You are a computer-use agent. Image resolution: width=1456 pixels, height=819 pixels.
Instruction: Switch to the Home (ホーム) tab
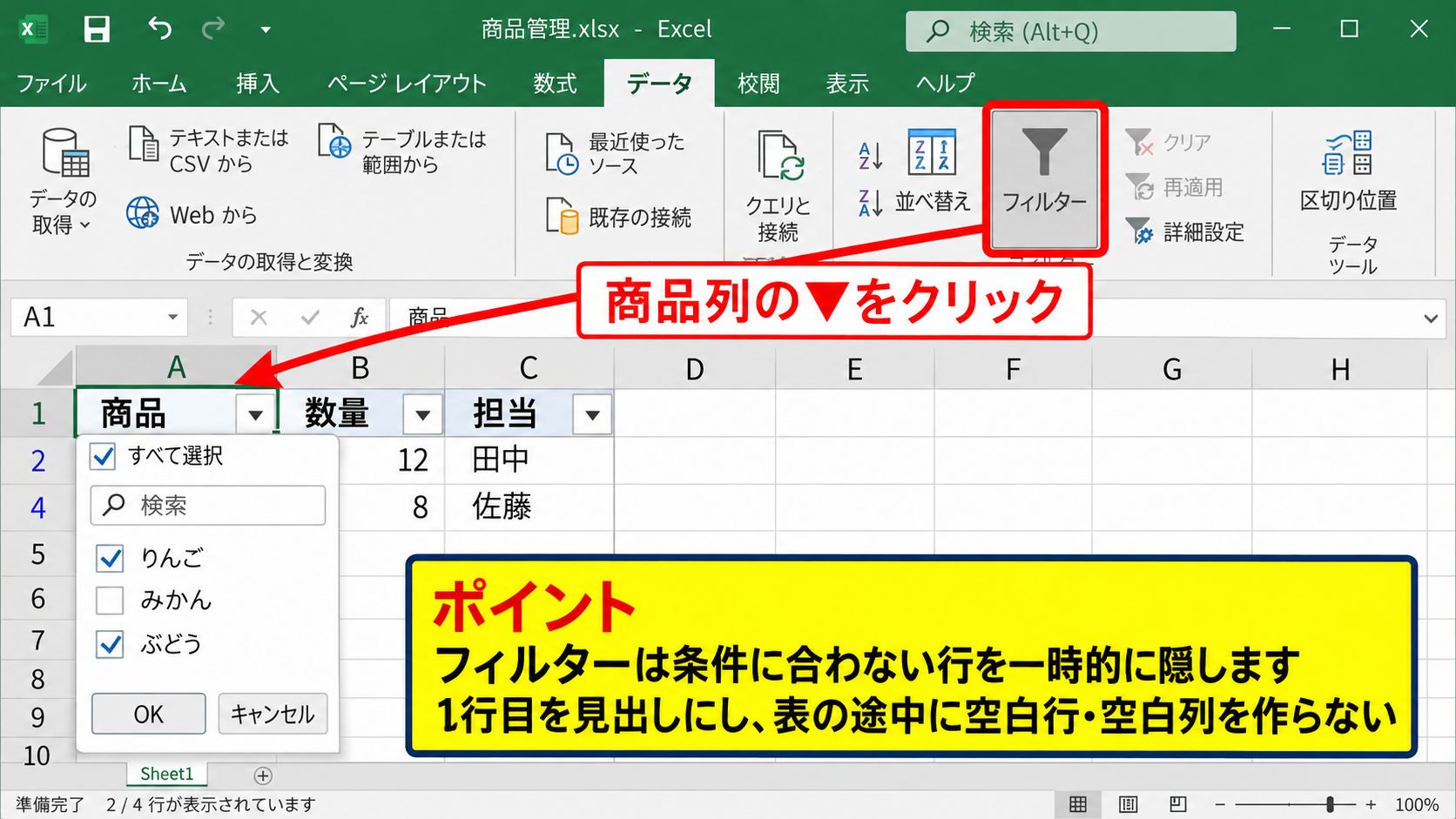tap(158, 84)
